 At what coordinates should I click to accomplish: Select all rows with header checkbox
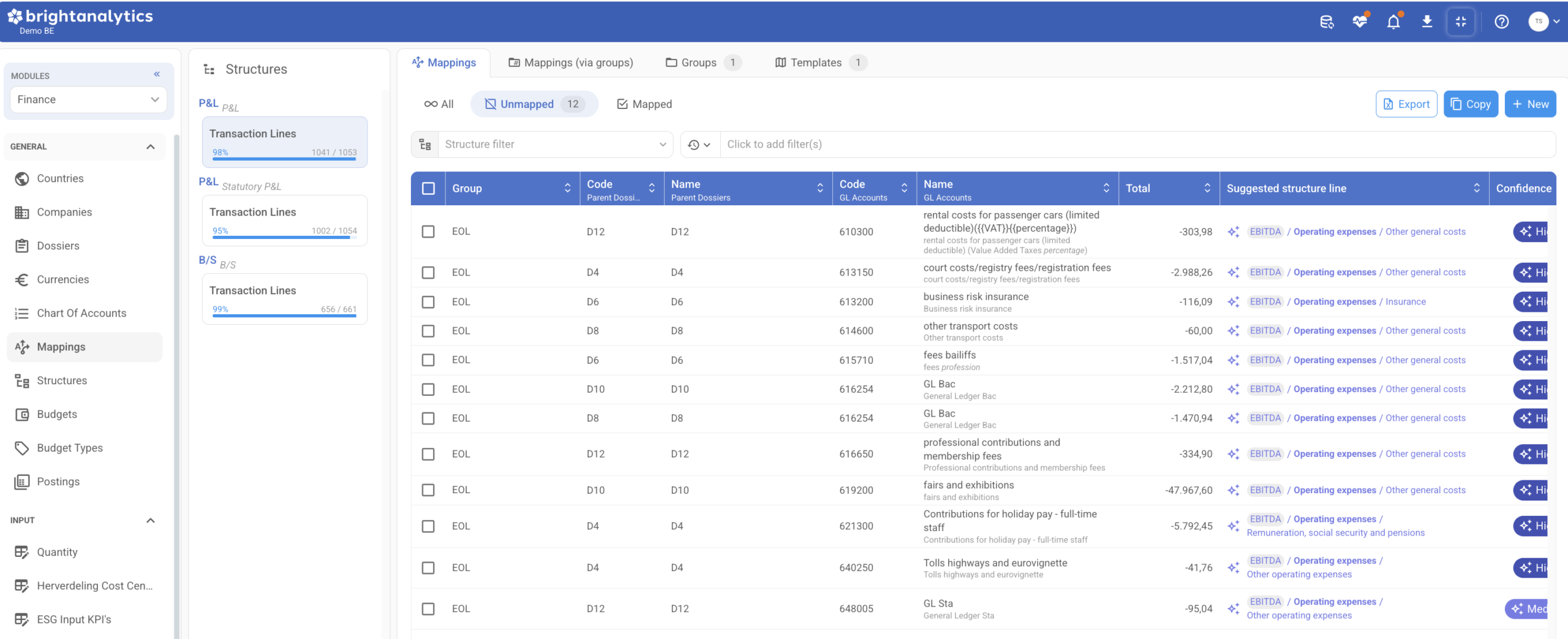[x=429, y=188]
